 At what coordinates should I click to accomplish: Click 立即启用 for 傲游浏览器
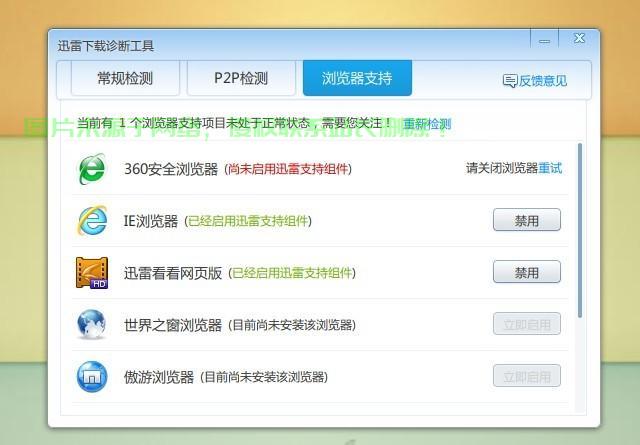[x=527, y=376]
